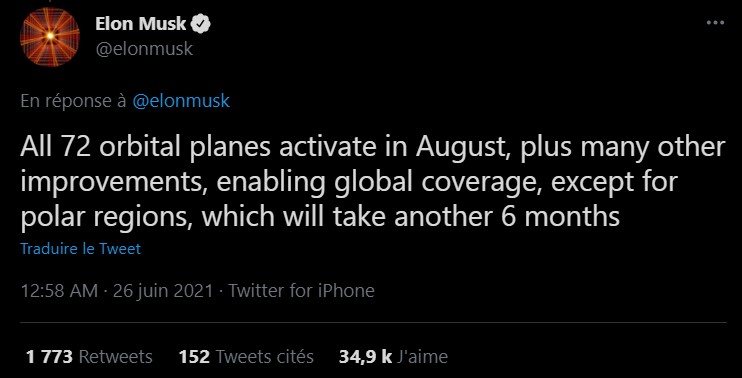Click 'another 6 months' in the tweet

pyautogui.click(x=507, y=216)
